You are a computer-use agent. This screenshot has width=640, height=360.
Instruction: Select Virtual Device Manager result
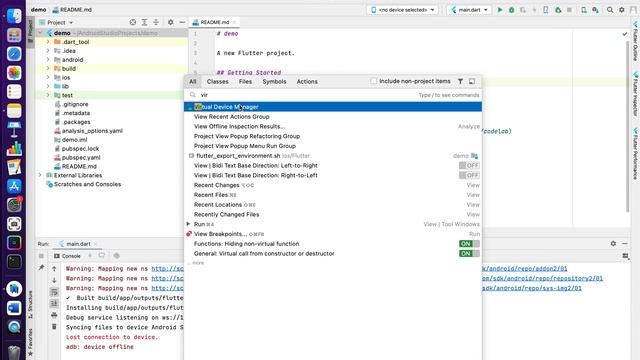point(333,107)
